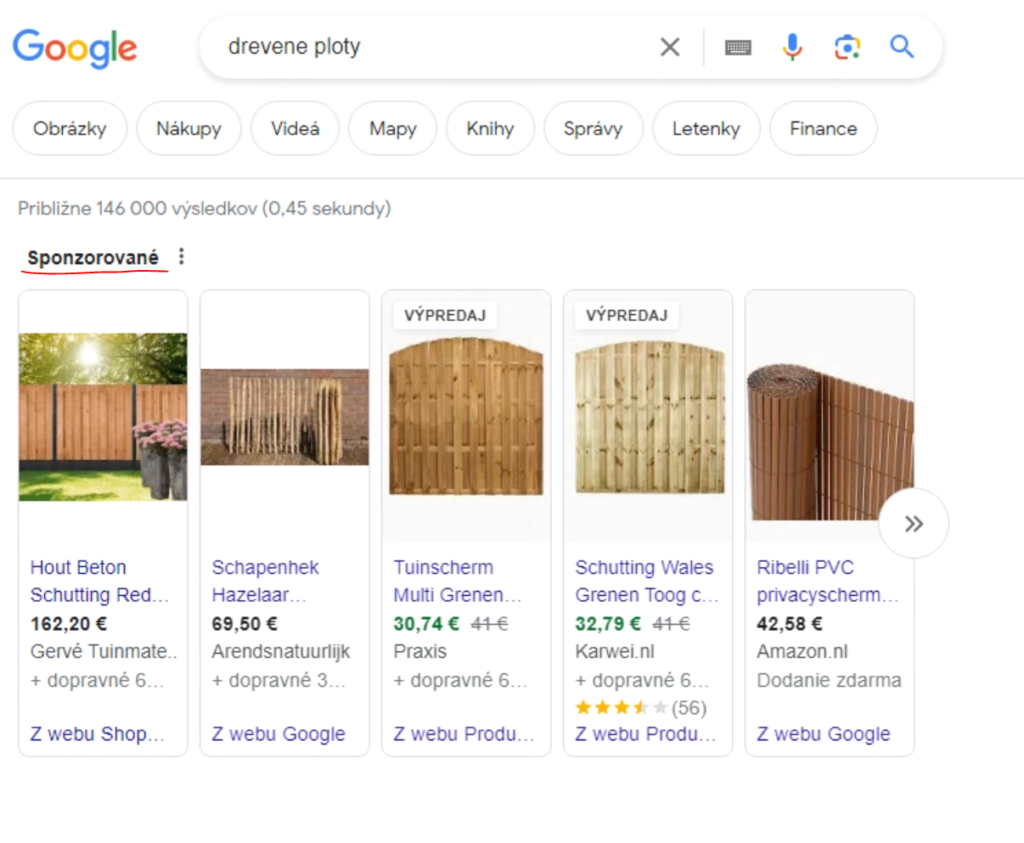This screenshot has height=843, width=1024.
Task: Click the 42,58 € price
Action: pos(790,624)
